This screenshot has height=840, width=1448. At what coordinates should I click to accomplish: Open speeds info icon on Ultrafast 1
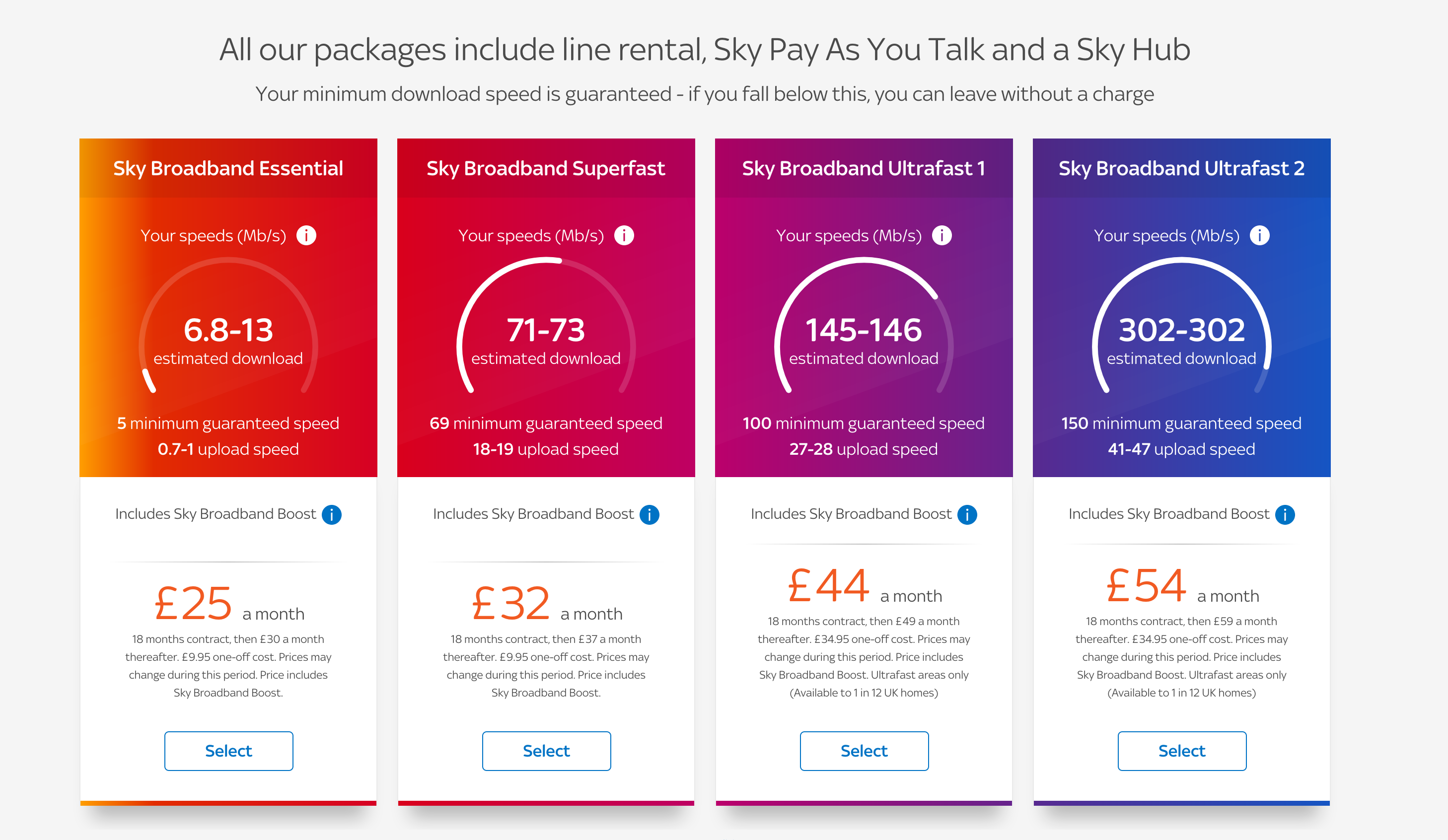pyautogui.click(x=942, y=236)
